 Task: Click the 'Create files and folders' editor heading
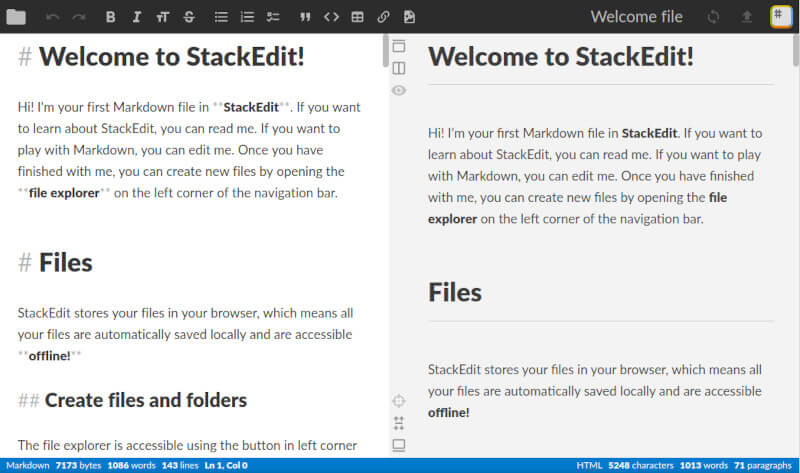coord(145,401)
